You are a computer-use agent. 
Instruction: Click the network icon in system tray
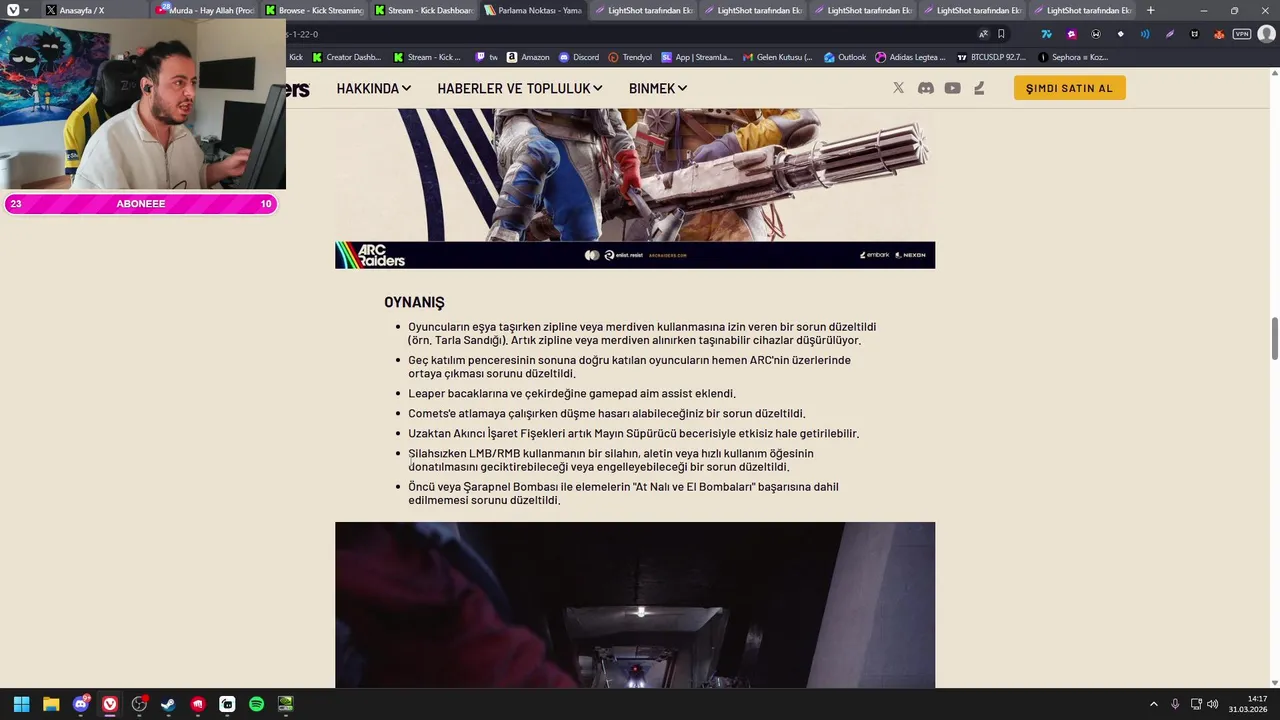1196,704
